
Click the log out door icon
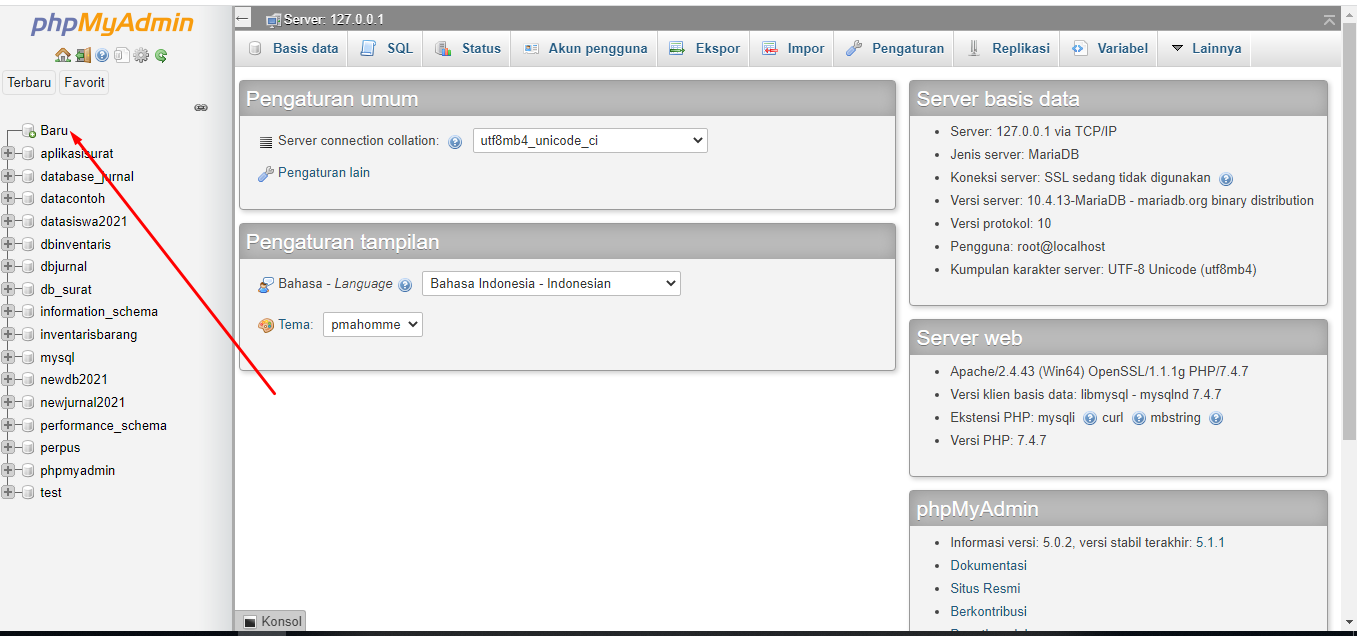[x=83, y=56]
